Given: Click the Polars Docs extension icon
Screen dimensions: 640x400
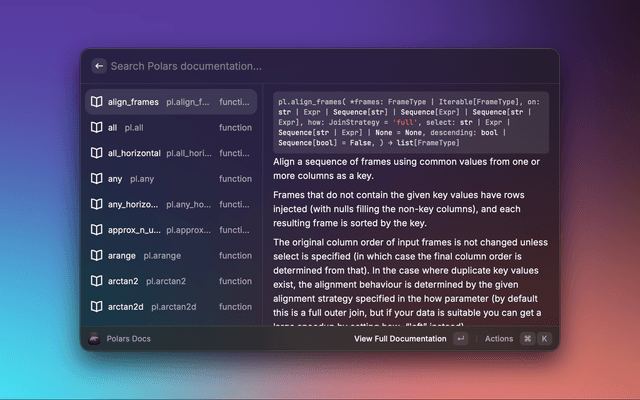Looking at the screenshot, I should click(x=94, y=339).
